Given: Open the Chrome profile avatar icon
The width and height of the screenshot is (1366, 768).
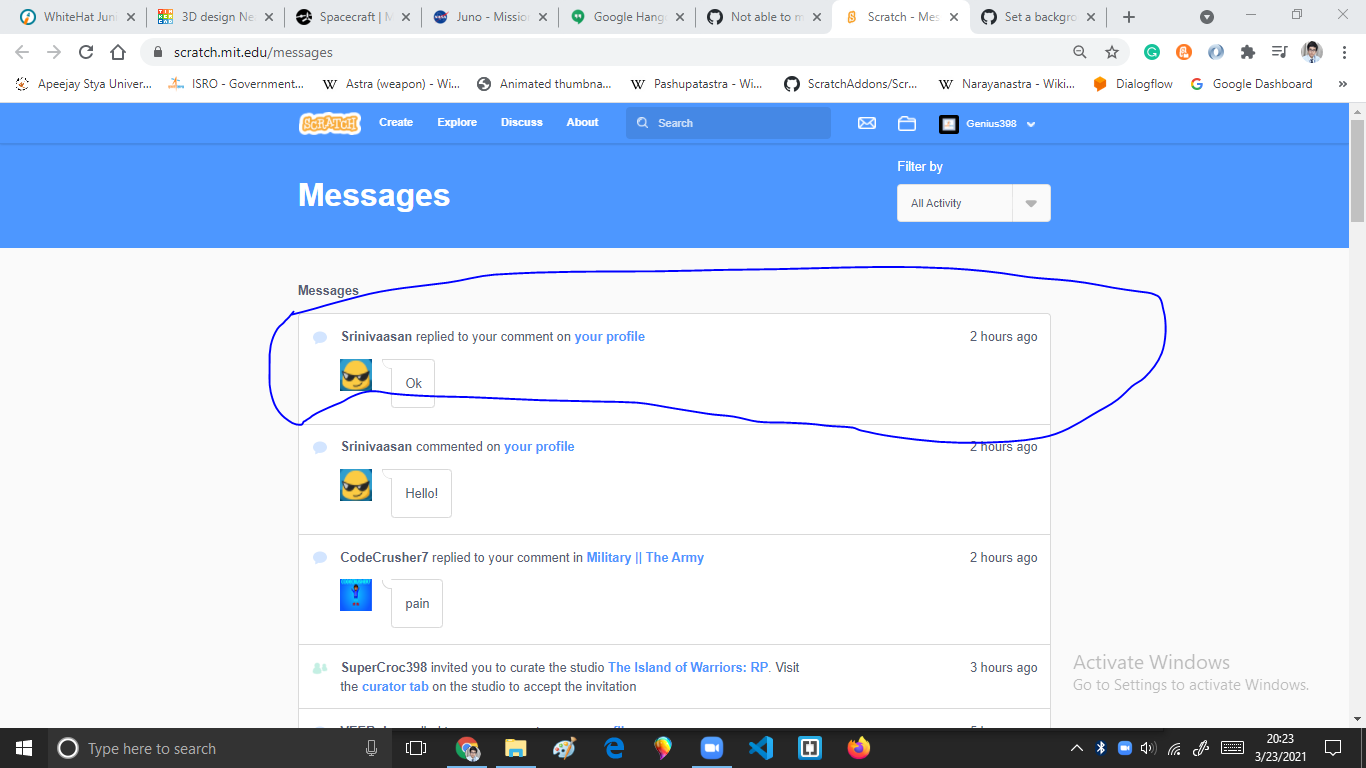Looking at the screenshot, I should [1310, 52].
